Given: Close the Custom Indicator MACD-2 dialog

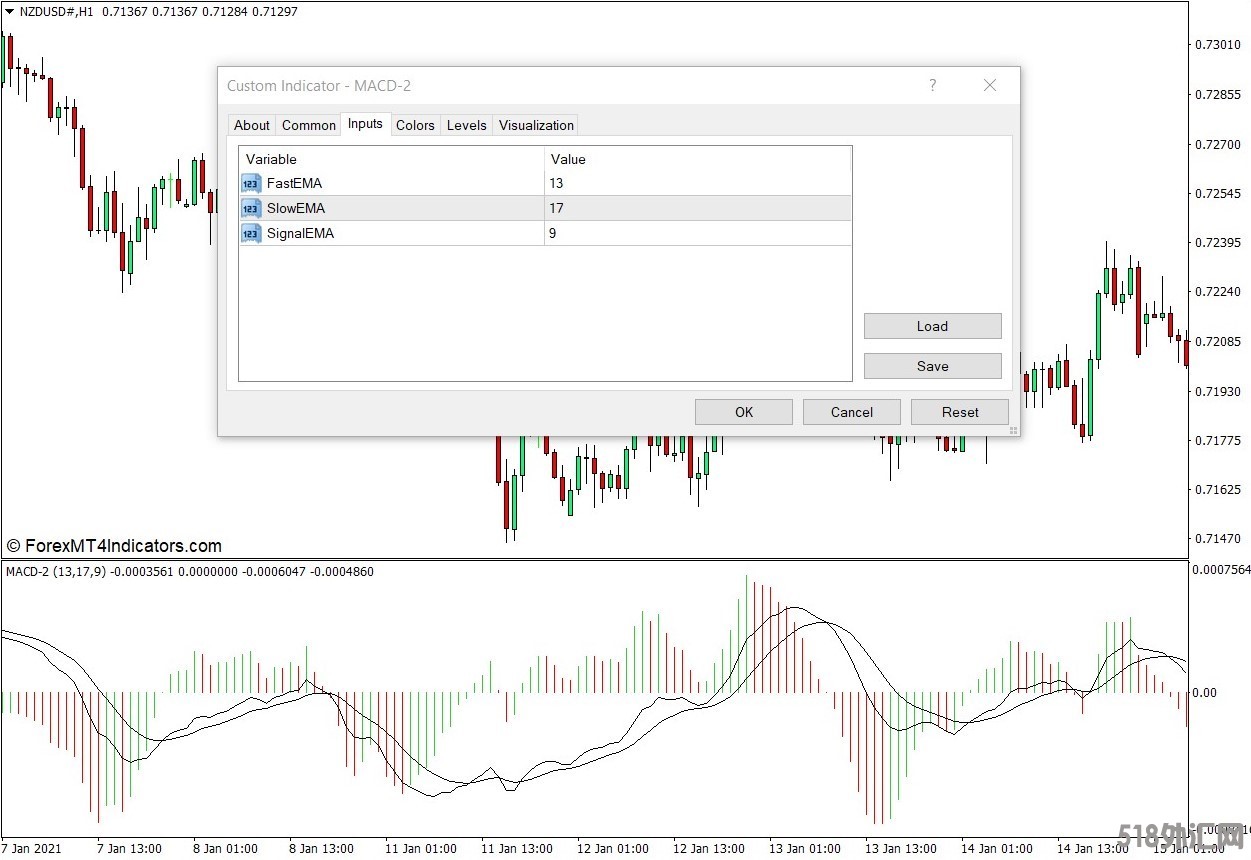Looking at the screenshot, I should pyautogui.click(x=989, y=86).
